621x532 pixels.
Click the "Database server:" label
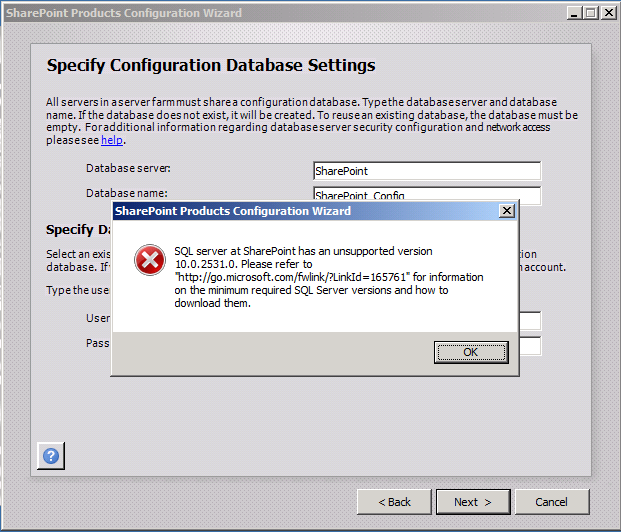[128, 168]
